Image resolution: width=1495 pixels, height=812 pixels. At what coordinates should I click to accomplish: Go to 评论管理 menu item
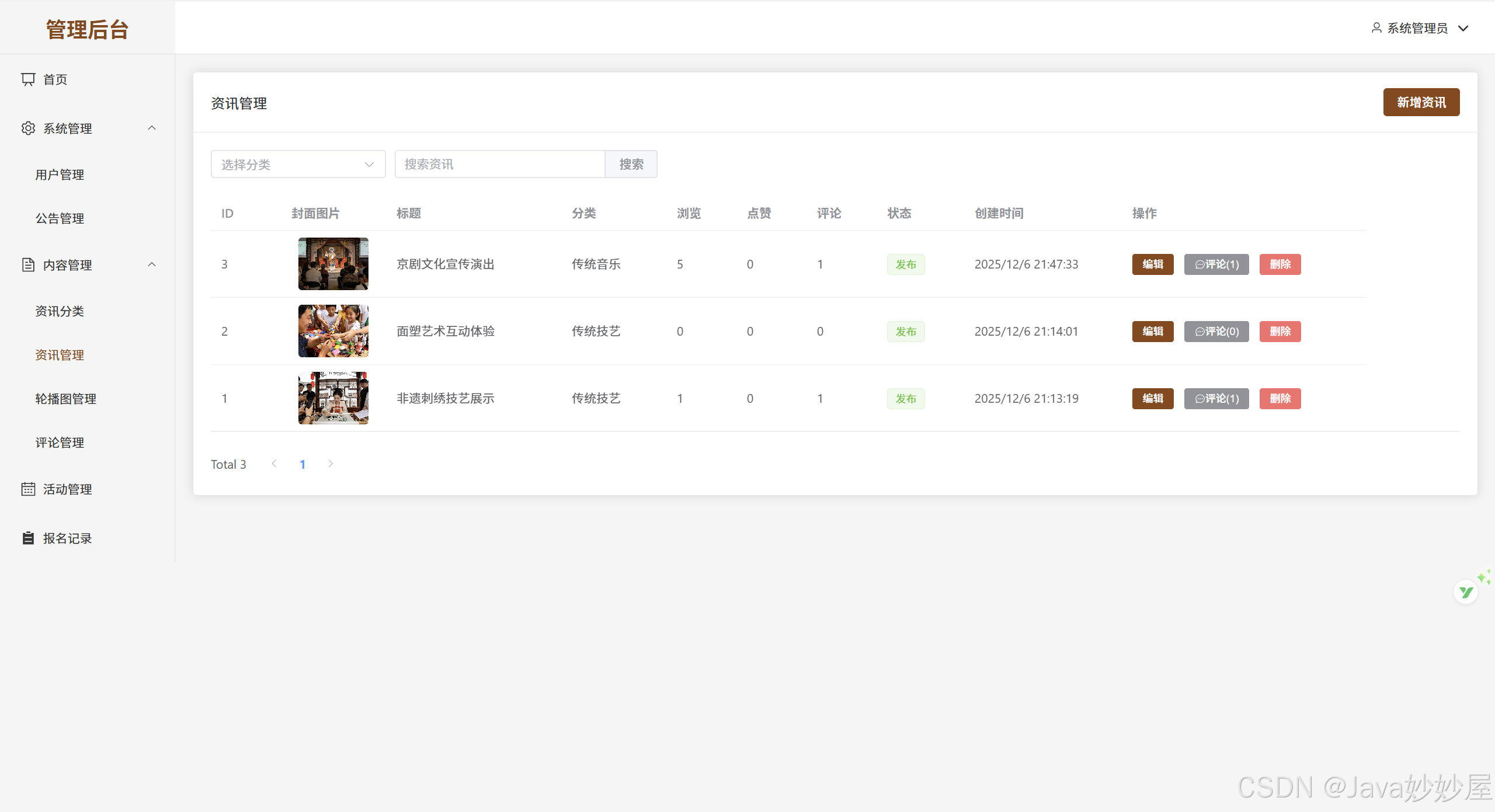[60, 442]
